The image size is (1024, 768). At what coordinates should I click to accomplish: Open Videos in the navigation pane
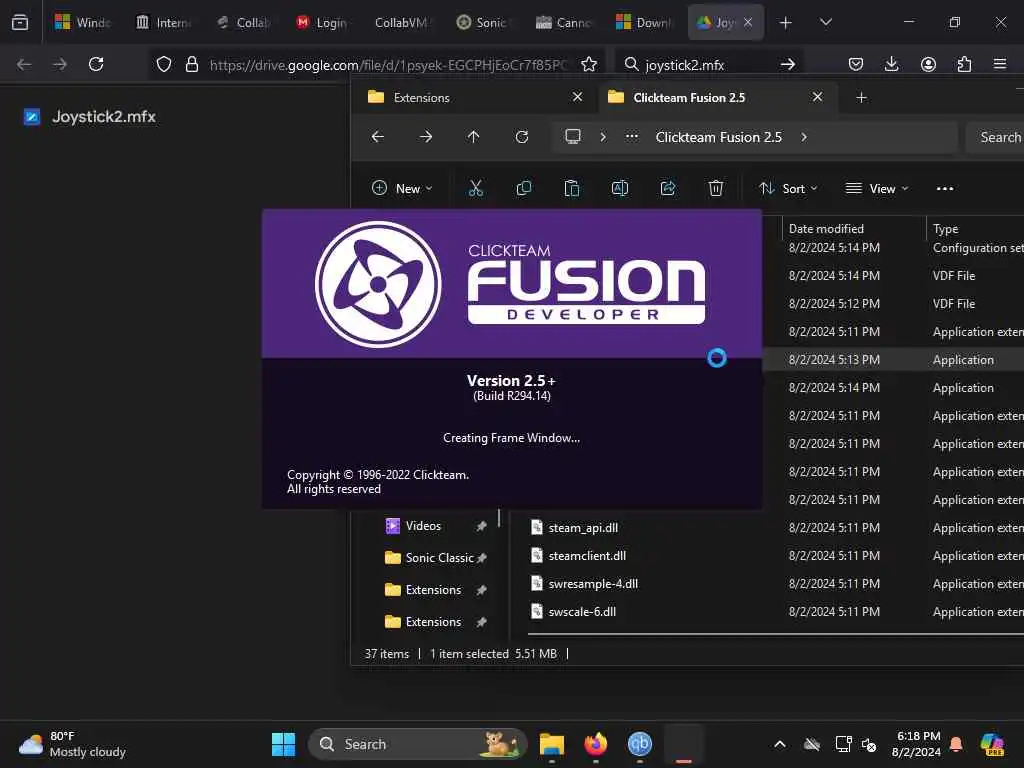423,526
